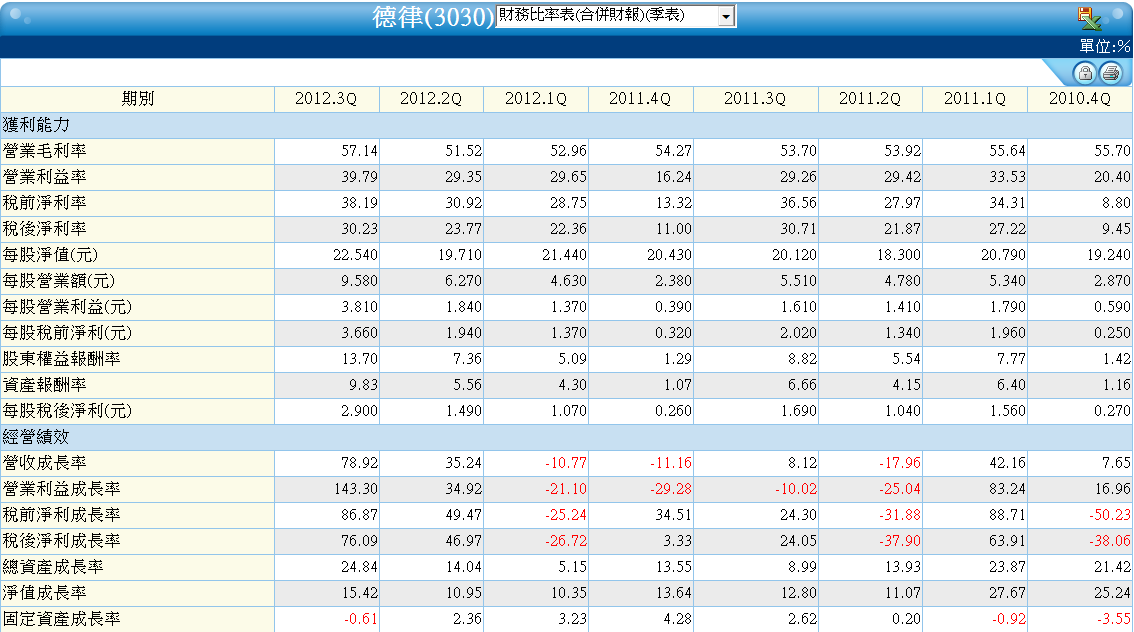Click the 25.24 net worth growth value
Screen dimensions: 1134x632
(x=1112, y=593)
